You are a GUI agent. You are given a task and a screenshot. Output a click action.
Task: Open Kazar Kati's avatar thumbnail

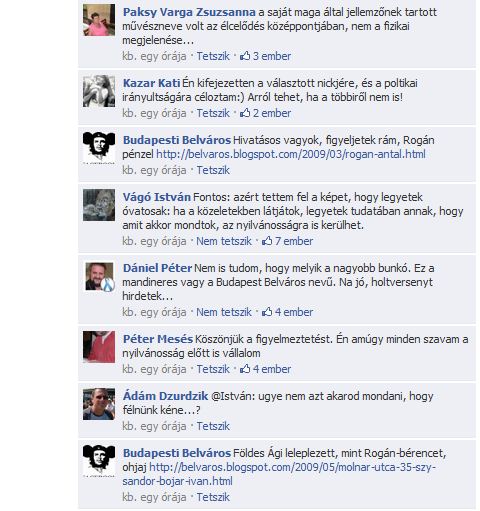coord(99,91)
